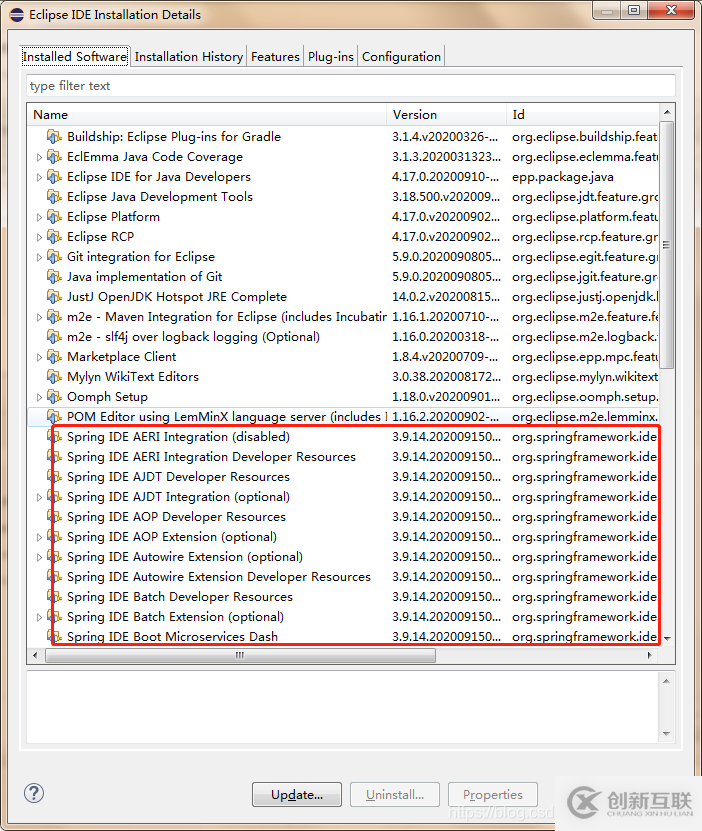Sort the list by Version column header
Image resolution: width=702 pixels, height=831 pixels.
(x=447, y=114)
